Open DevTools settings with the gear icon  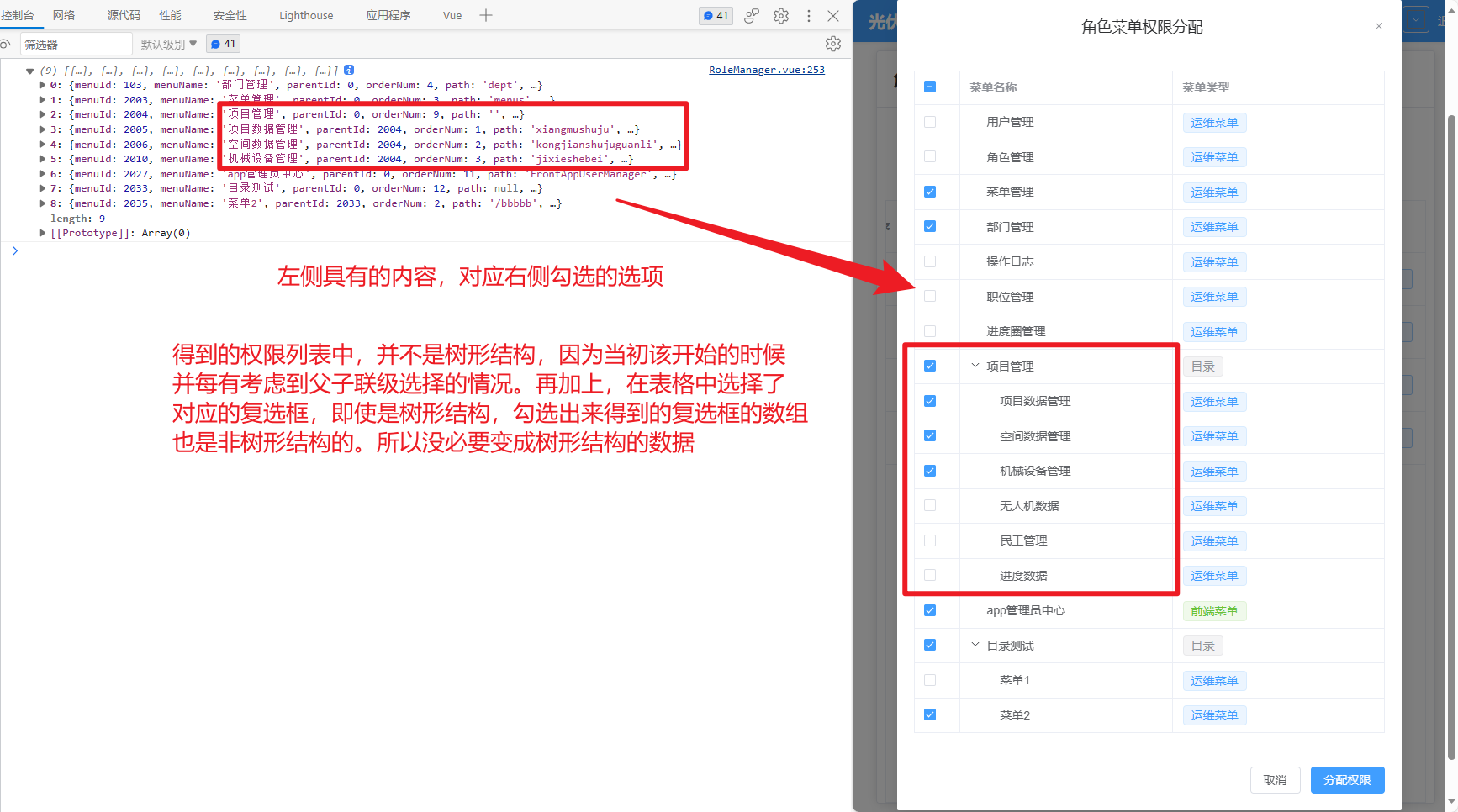[x=780, y=15]
